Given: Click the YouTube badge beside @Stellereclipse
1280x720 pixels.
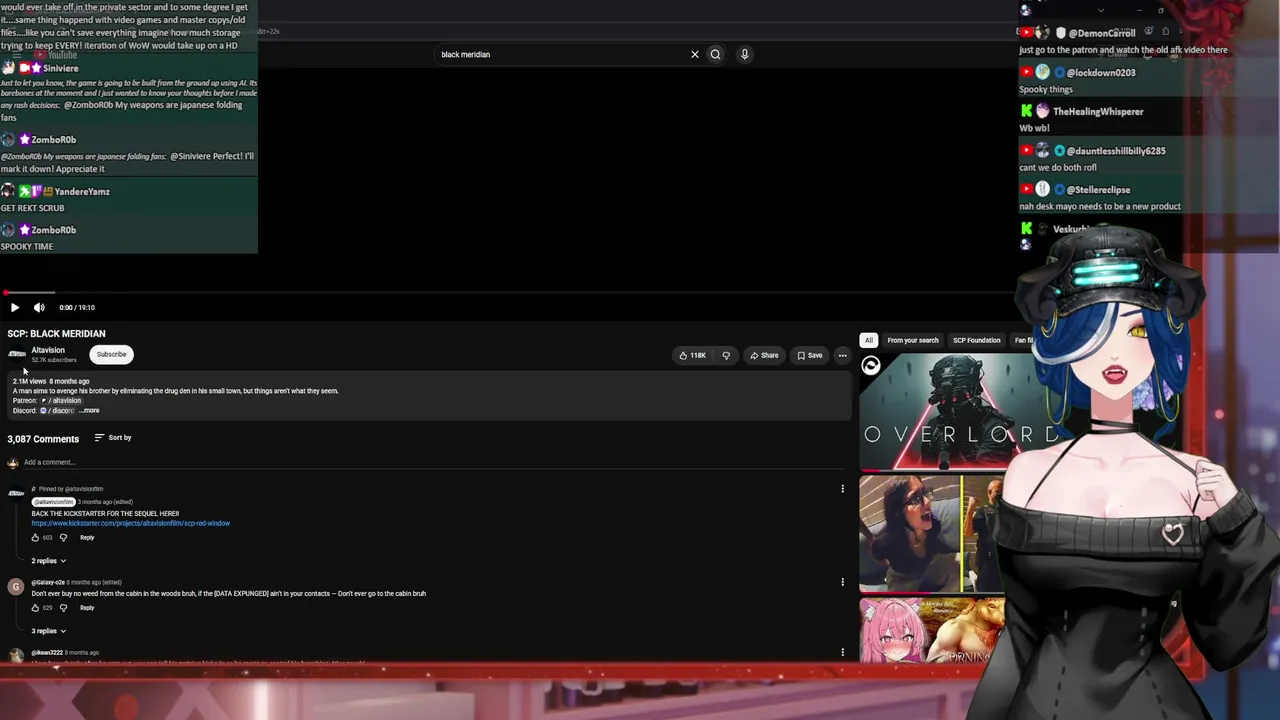Looking at the screenshot, I should pyautogui.click(x=1026, y=190).
